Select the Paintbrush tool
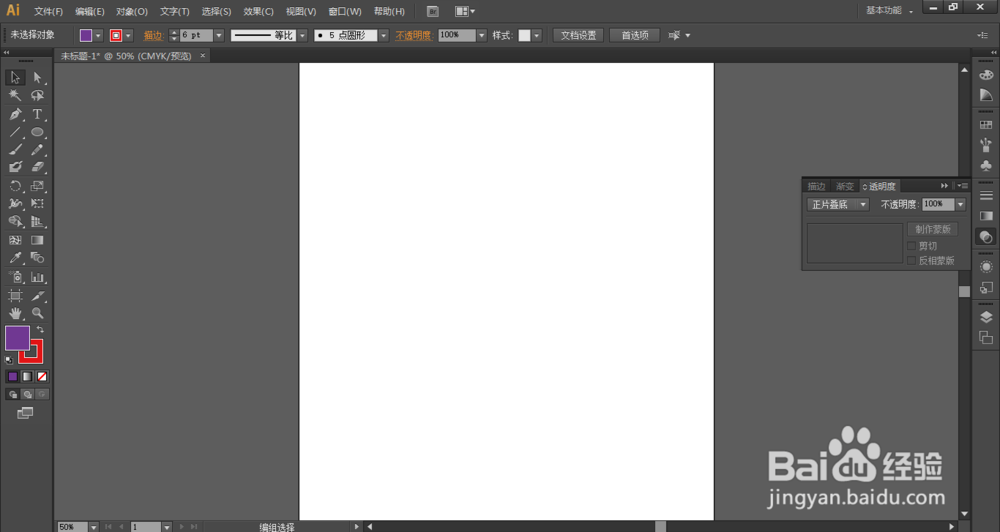The image size is (1000, 532). pos(15,149)
